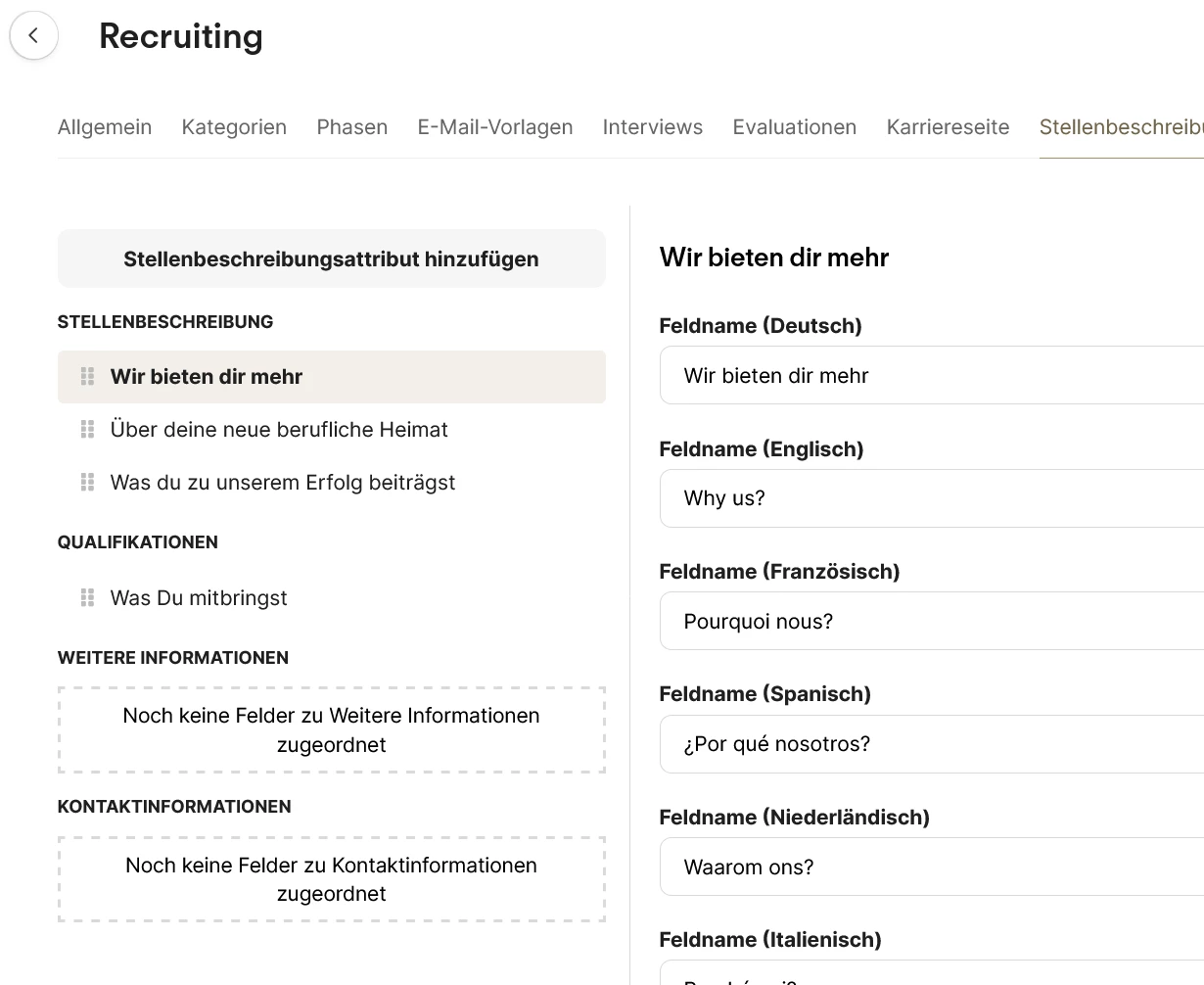Select 'Über deine neue berufliche Heimat' item
The width and height of the screenshot is (1204, 985).
pyautogui.click(x=279, y=430)
